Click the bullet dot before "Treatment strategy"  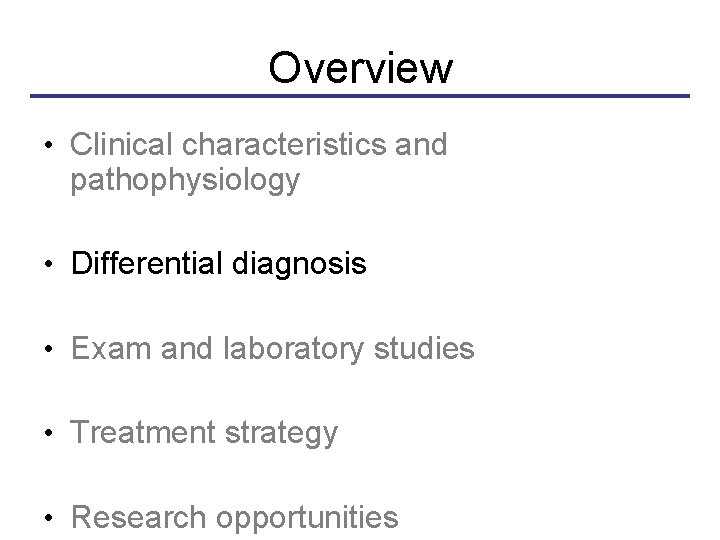(48, 433)
